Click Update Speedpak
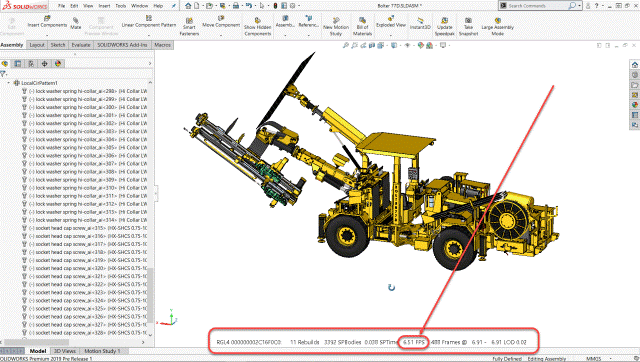The image size is (640, 362). [x=444, y=27]
